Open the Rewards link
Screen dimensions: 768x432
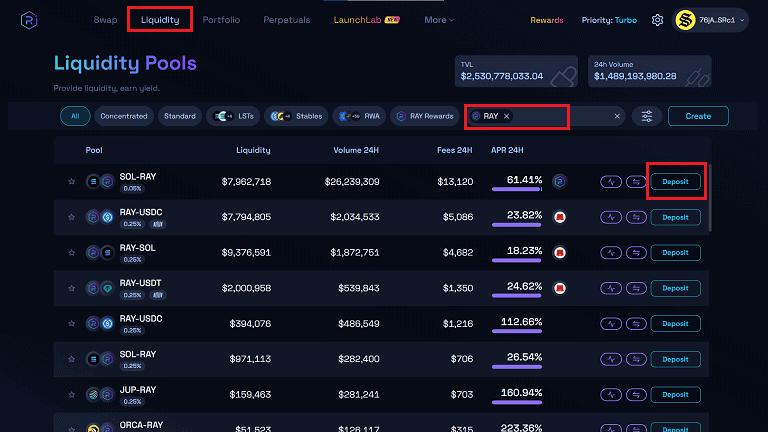coord(547,20)
